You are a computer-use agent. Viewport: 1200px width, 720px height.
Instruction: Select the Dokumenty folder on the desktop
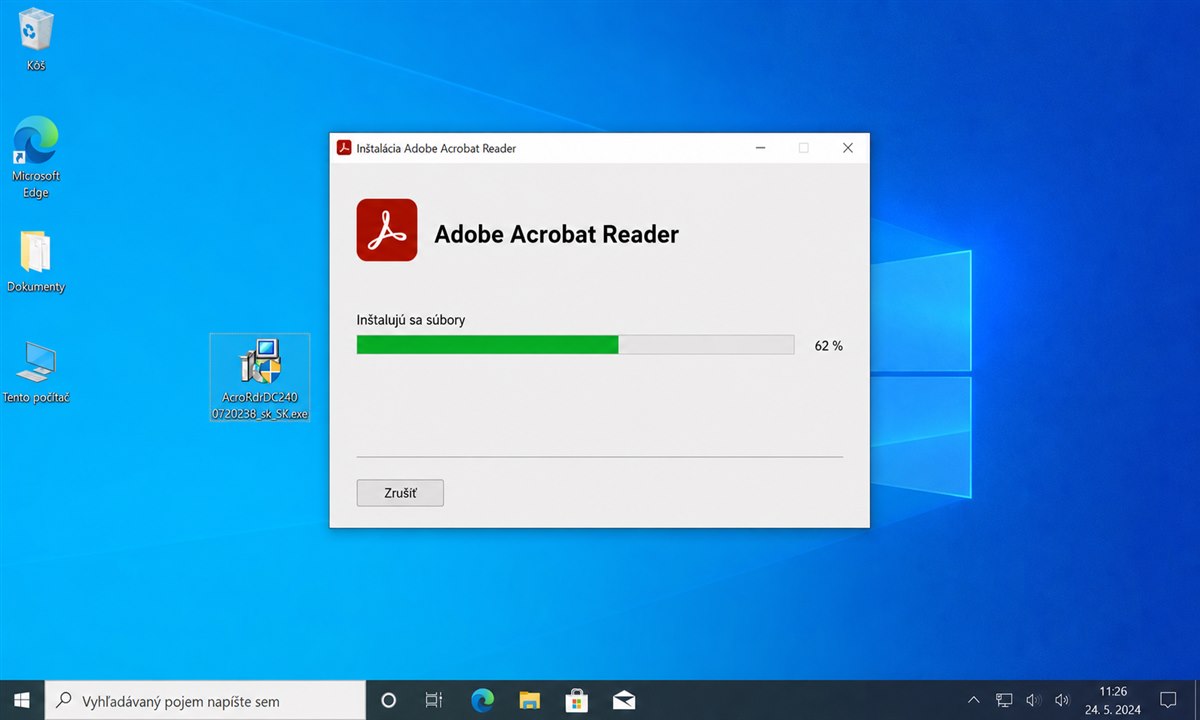click(36, 262)
